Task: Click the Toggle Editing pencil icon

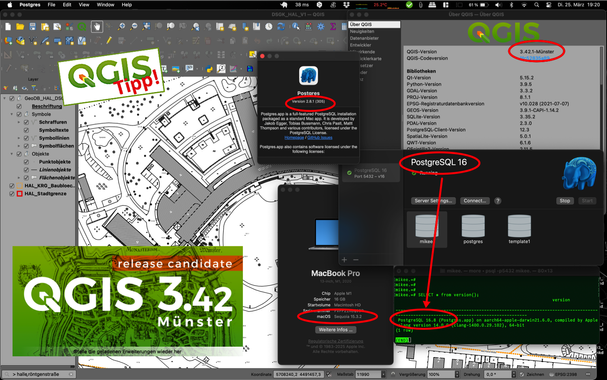Action: pos(109,40)
